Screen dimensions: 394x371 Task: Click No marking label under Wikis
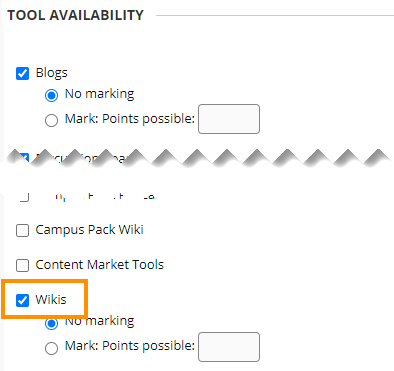pyautogui.click(x=99, y=321)
